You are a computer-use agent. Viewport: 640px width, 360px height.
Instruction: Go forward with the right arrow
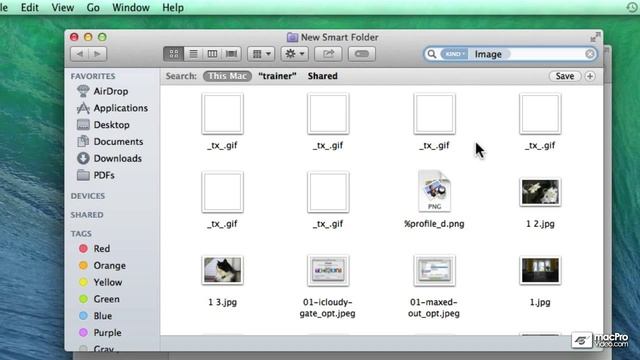pyautogui.click(x=98, y=54)
